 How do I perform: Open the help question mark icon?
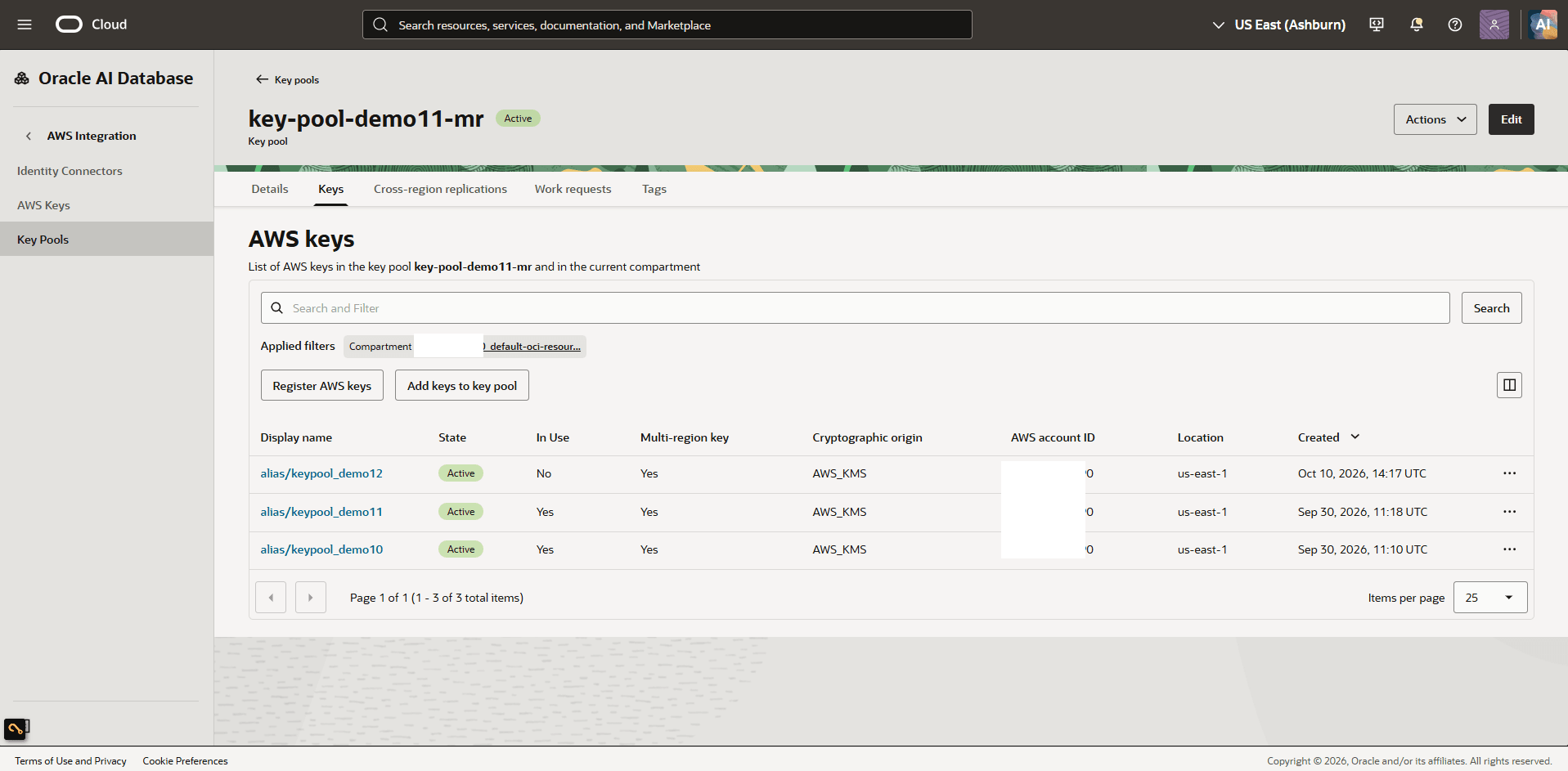pyautogui.click(x=1455, y=25)
